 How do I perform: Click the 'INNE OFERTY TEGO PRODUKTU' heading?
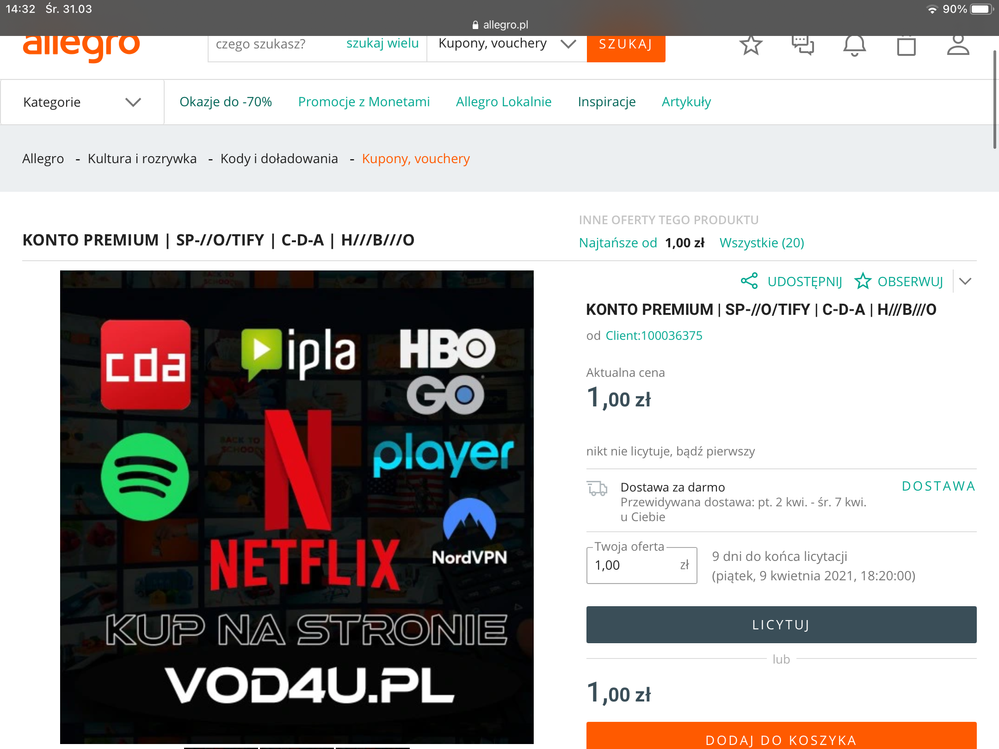668,220
